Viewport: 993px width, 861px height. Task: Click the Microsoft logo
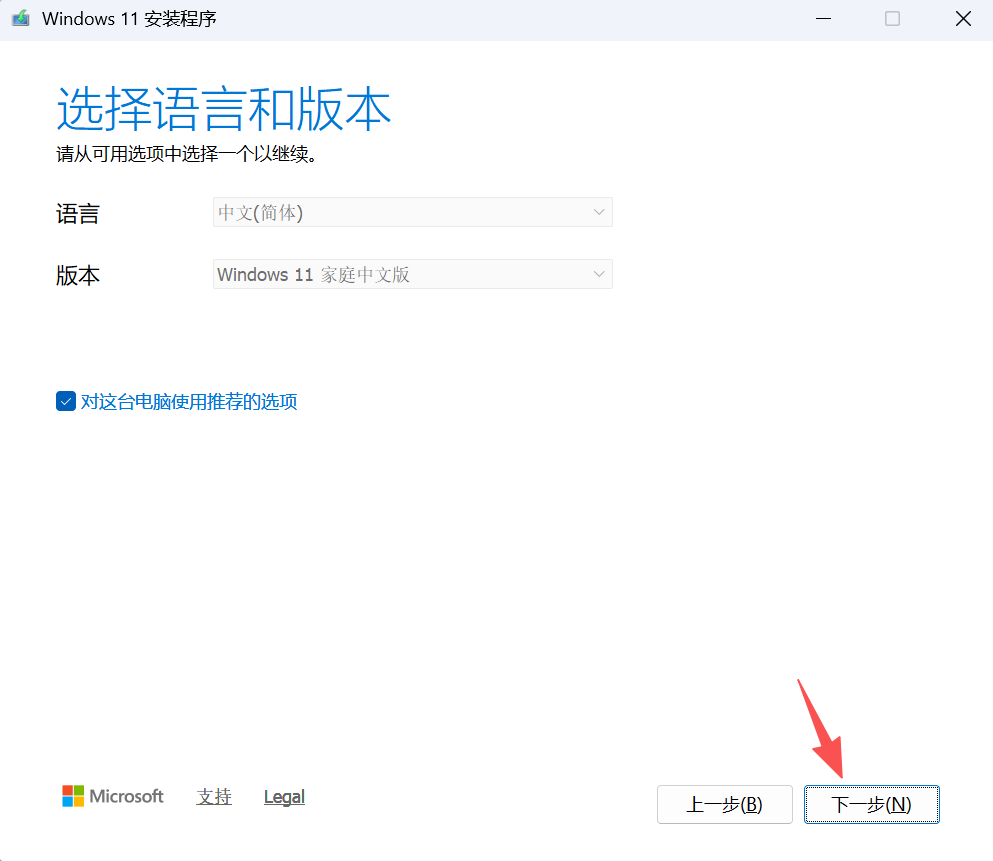pyautogui.click(x=113, y=796)
